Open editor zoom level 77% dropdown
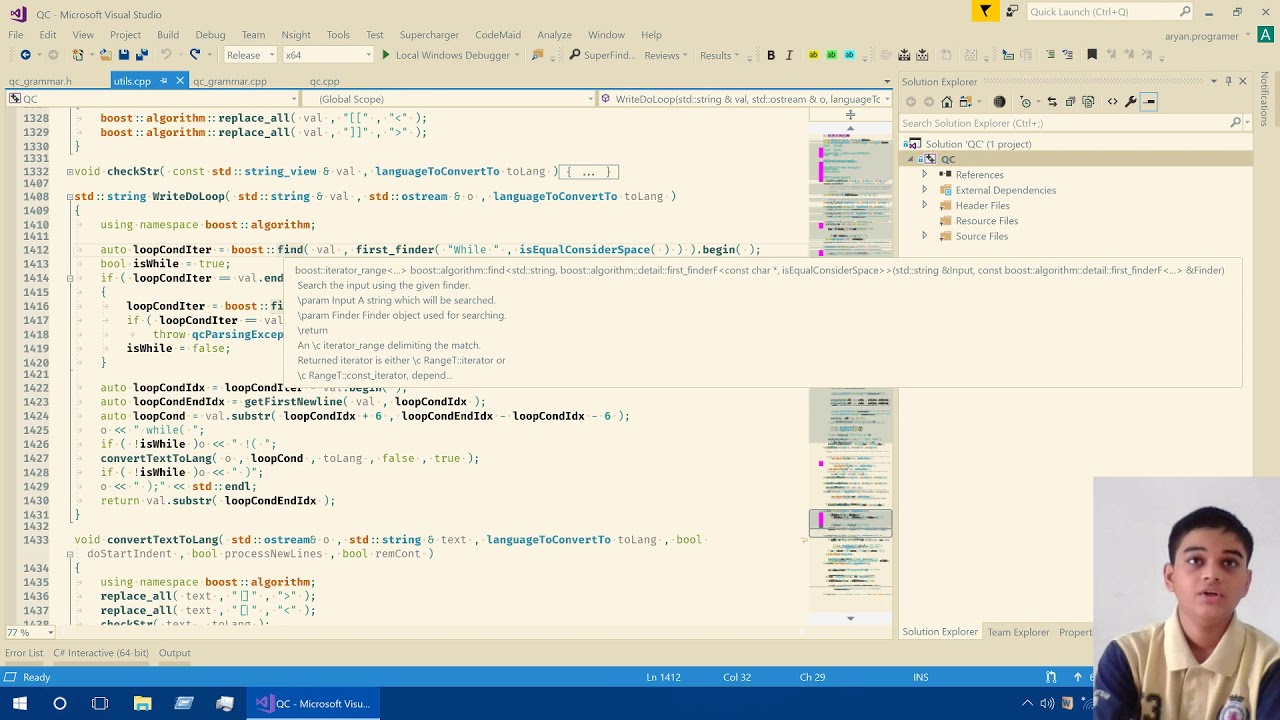The image size is (1280, 720). pos(30,632)
